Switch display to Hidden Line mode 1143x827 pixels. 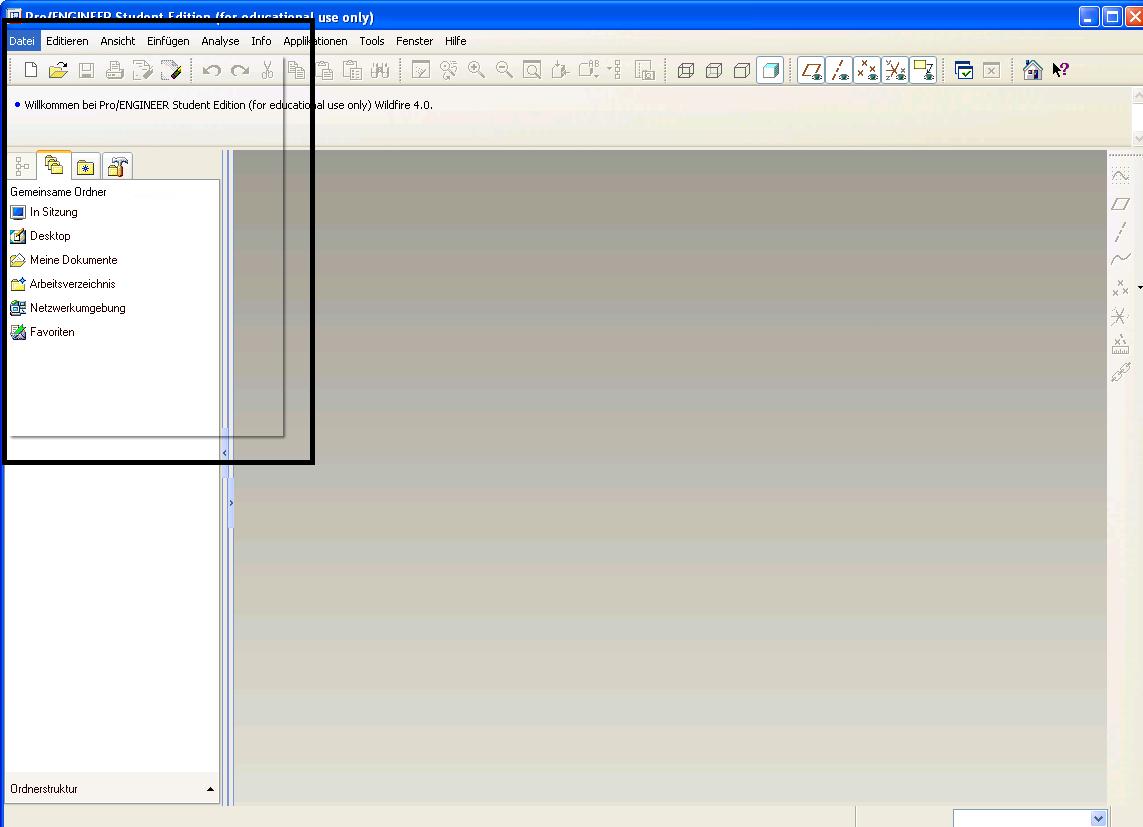(714, 71)
